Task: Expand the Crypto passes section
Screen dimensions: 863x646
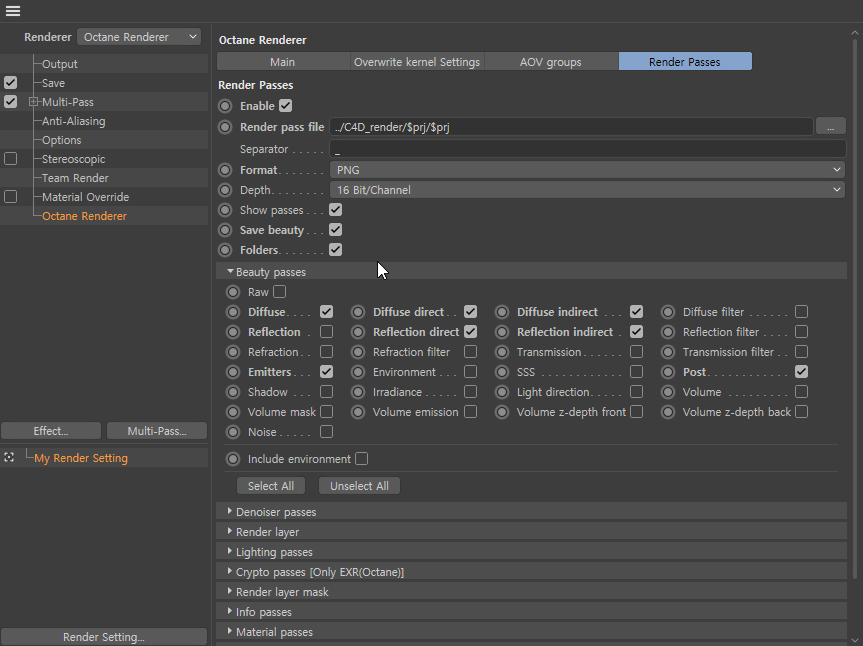Action: tap(230, 572)
